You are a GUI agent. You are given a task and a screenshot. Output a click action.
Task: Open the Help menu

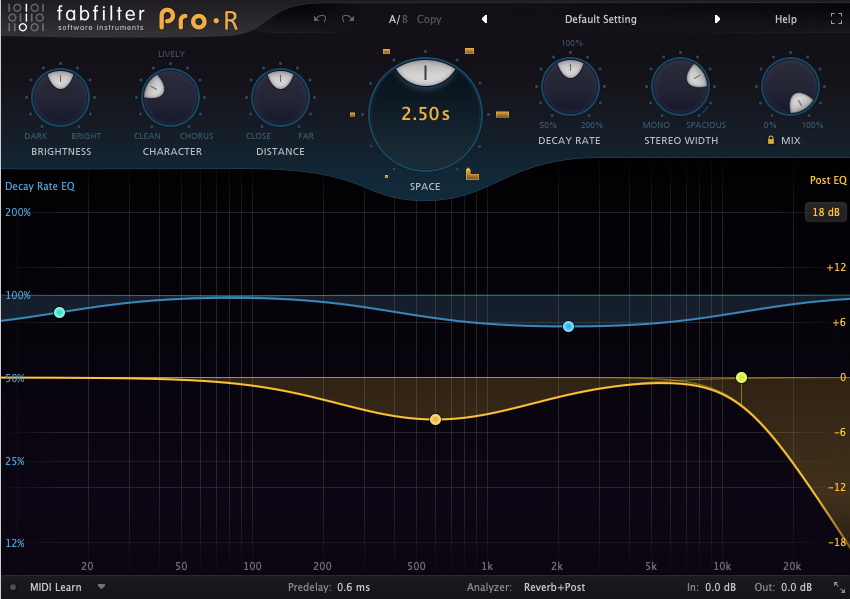[x=785, y=19]
